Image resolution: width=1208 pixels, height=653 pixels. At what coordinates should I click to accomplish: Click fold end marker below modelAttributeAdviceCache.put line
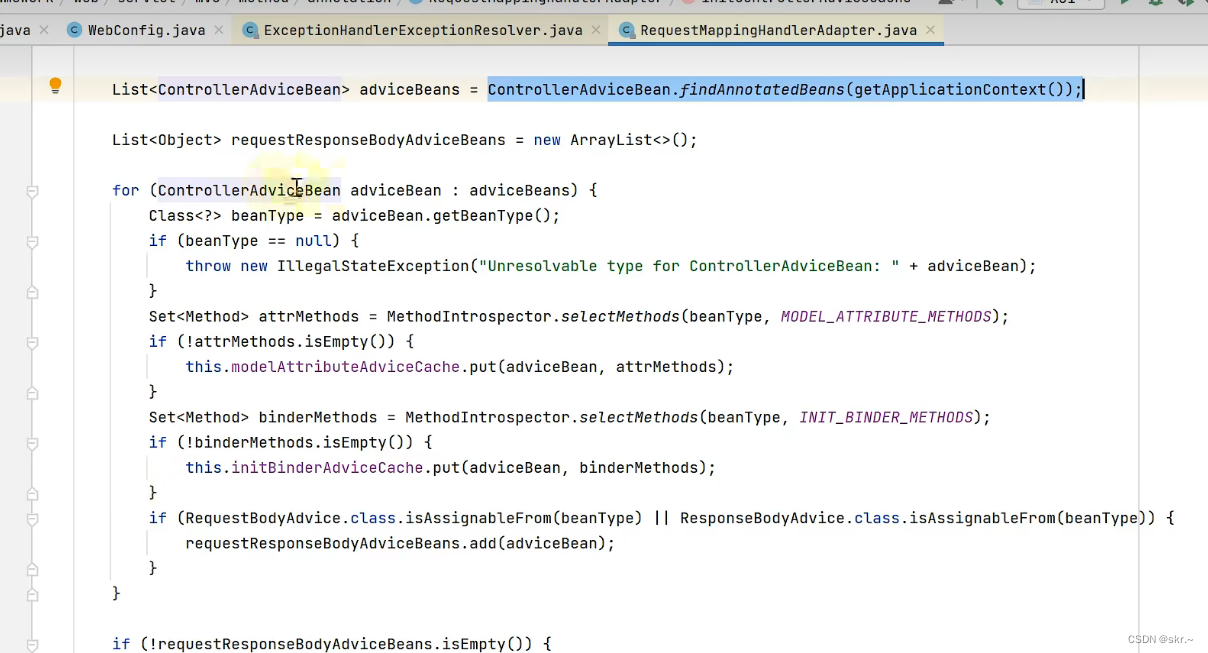[x=32, y=392]
